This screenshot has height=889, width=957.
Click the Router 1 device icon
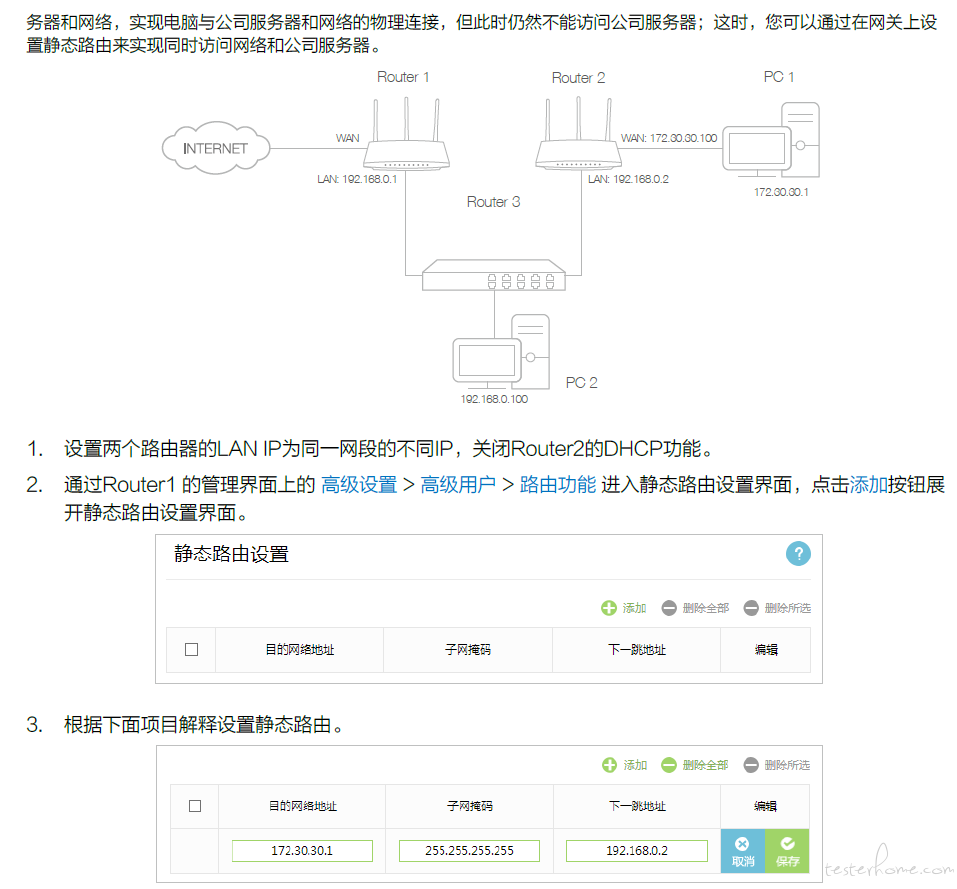point(406,134)
